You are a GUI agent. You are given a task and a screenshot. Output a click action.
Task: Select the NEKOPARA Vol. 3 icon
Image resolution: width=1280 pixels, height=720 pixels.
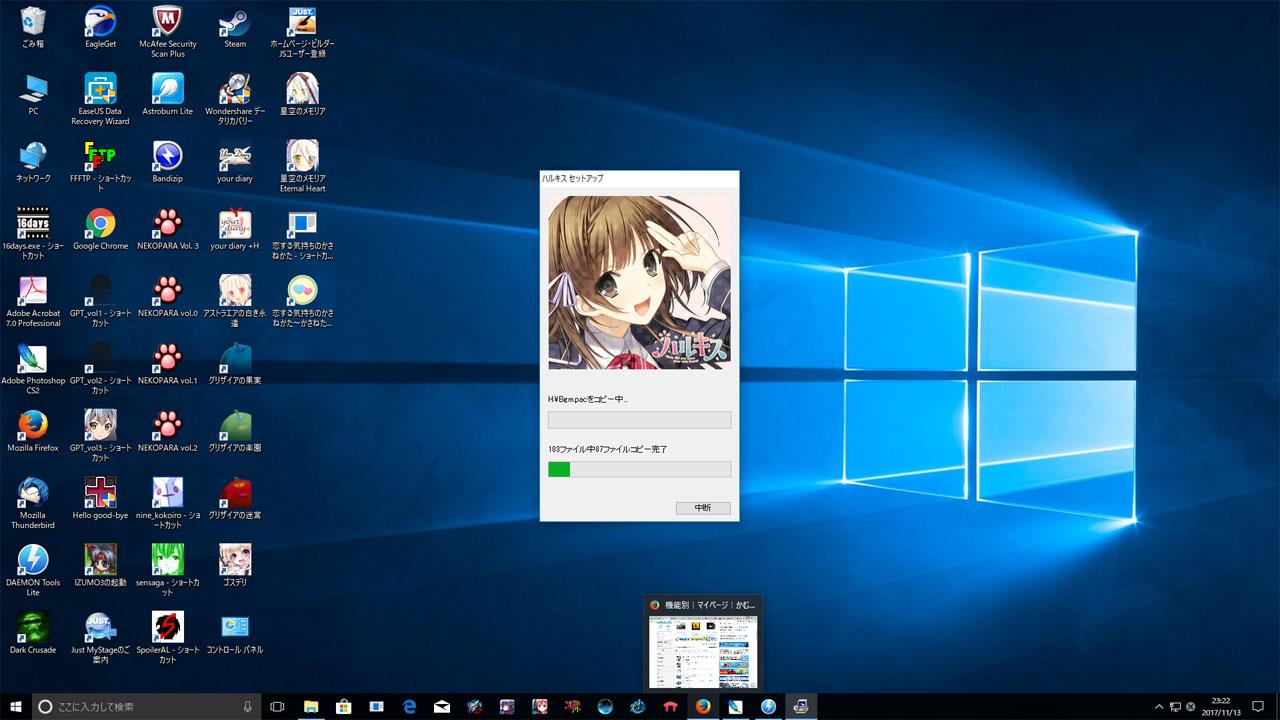pos(167,229)
